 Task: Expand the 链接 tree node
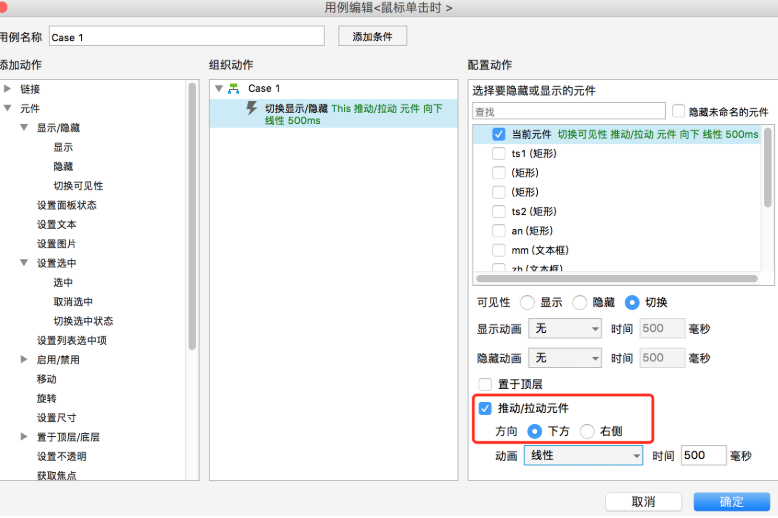click(7, 89)
